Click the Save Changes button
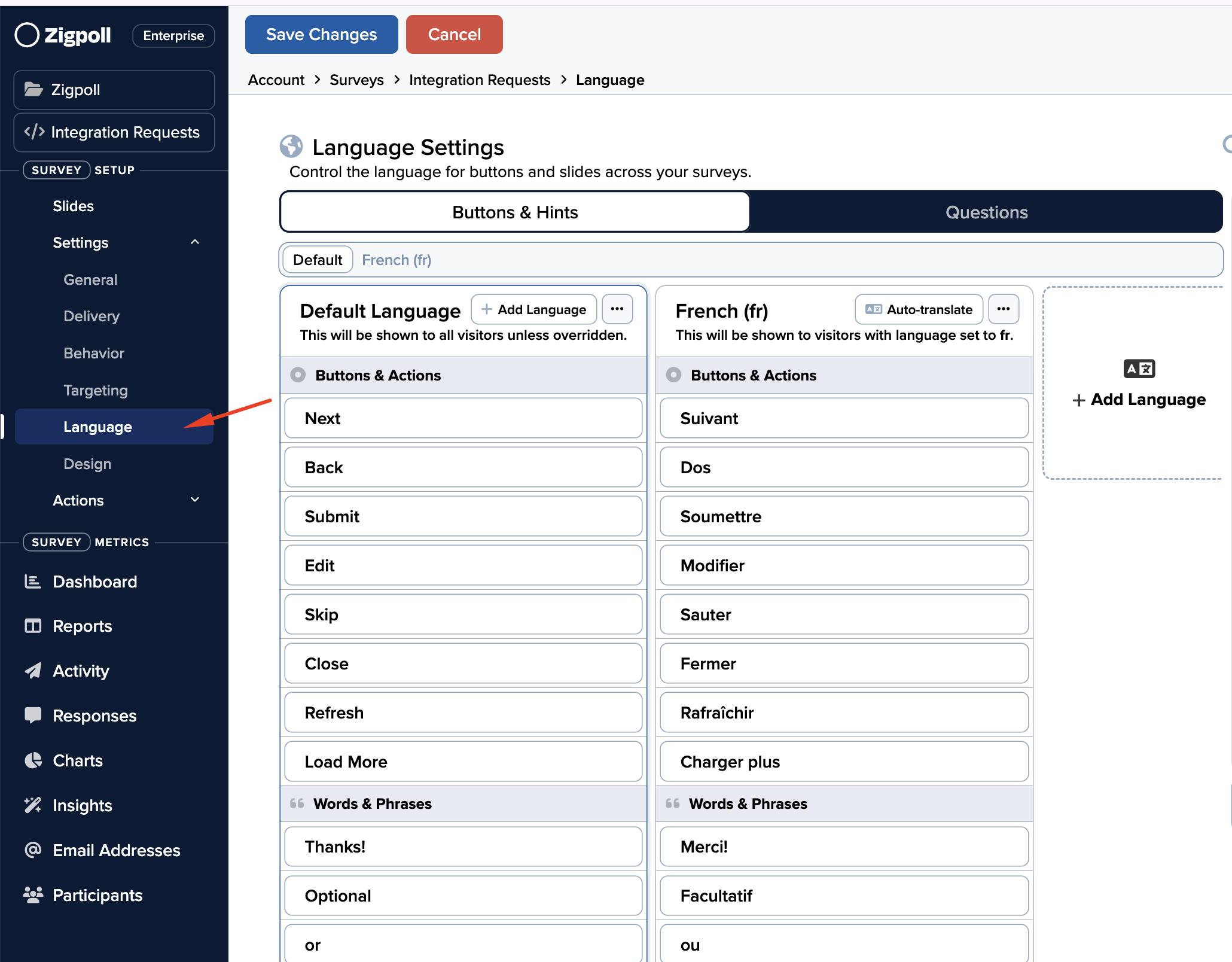Image resolution: width=1232 pixels, height=962 pixels. pos(321,35)
